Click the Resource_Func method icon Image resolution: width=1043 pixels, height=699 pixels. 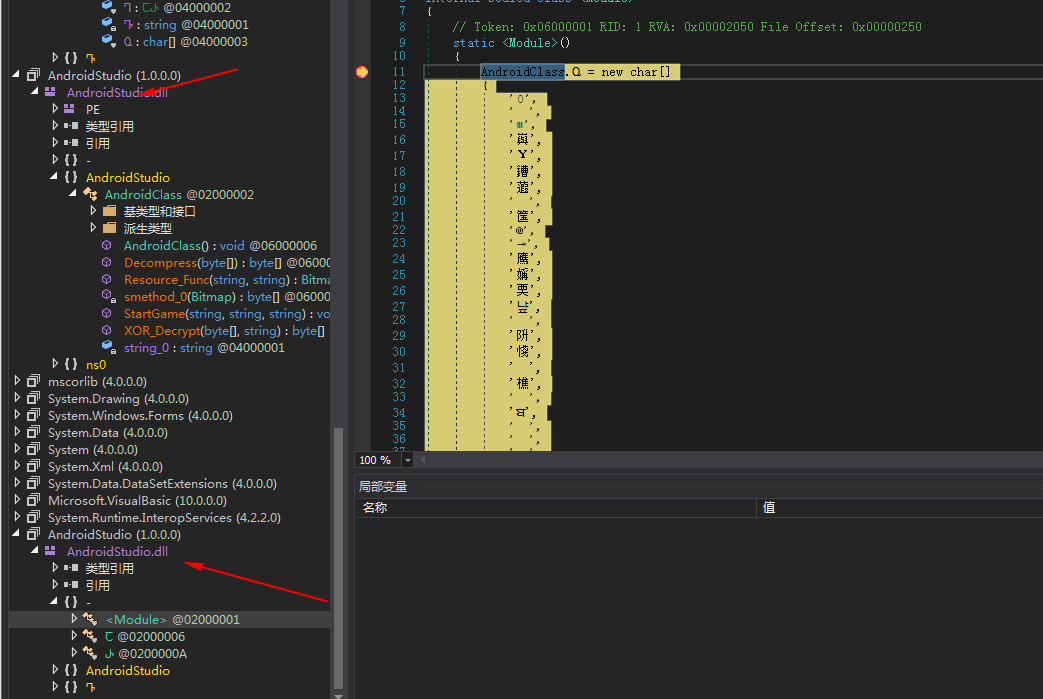click(106, 279)
